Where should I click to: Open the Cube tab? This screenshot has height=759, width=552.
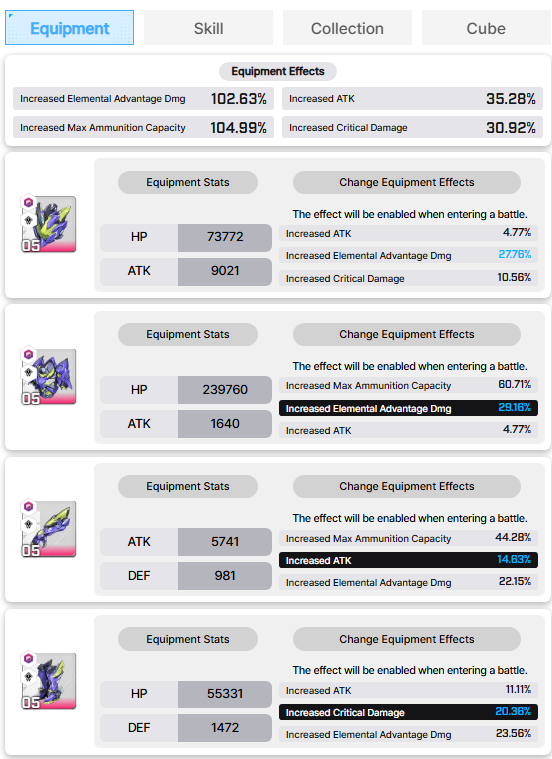[486, 28]
